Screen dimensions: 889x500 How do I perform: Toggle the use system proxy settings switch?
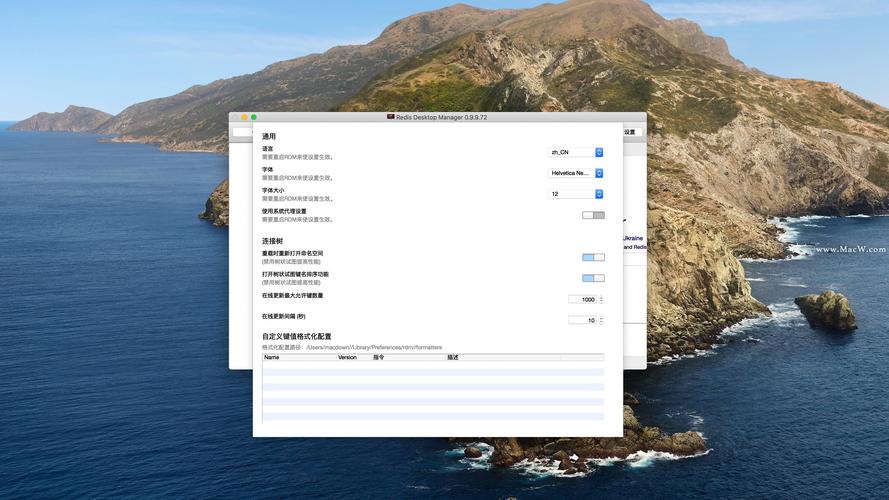[593, 215]
